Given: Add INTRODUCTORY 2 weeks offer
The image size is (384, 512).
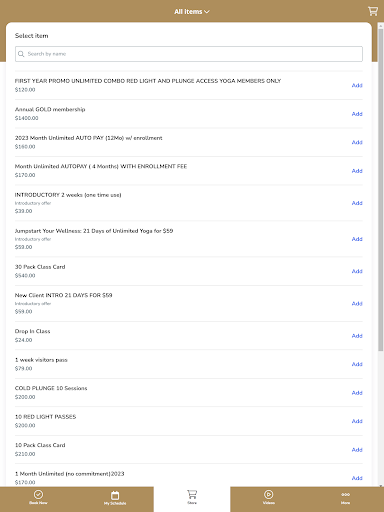Looking at the screenshot, I should [357, 203].
